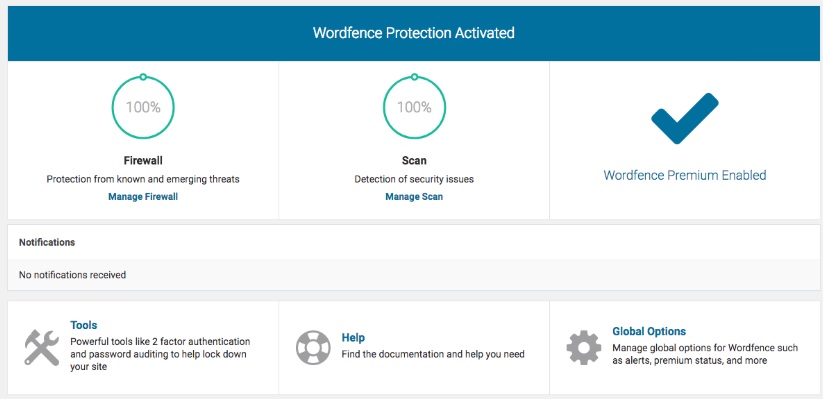Click Find the documentation and help text
Viewport: 823px width, 399px height.
click(x=433, y=354)
